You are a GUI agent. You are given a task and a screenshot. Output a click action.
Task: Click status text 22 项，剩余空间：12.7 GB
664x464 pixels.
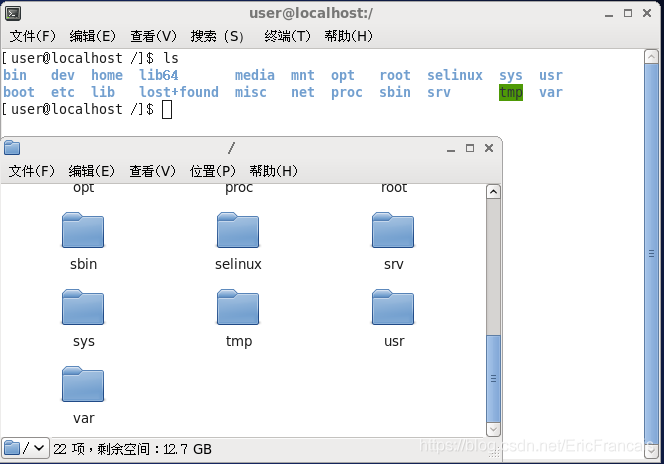(132, 449)
